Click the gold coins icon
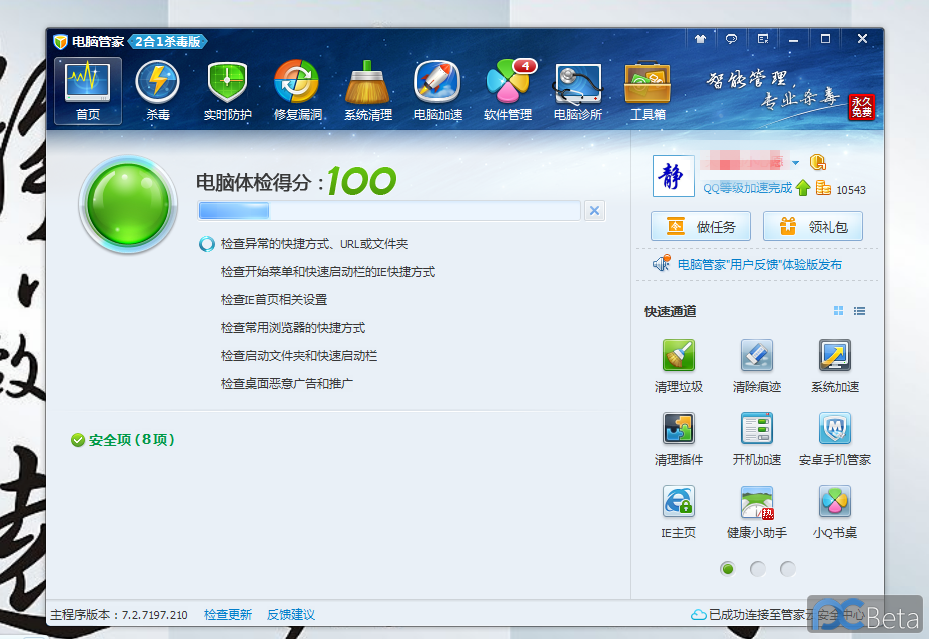 (823, 188)
